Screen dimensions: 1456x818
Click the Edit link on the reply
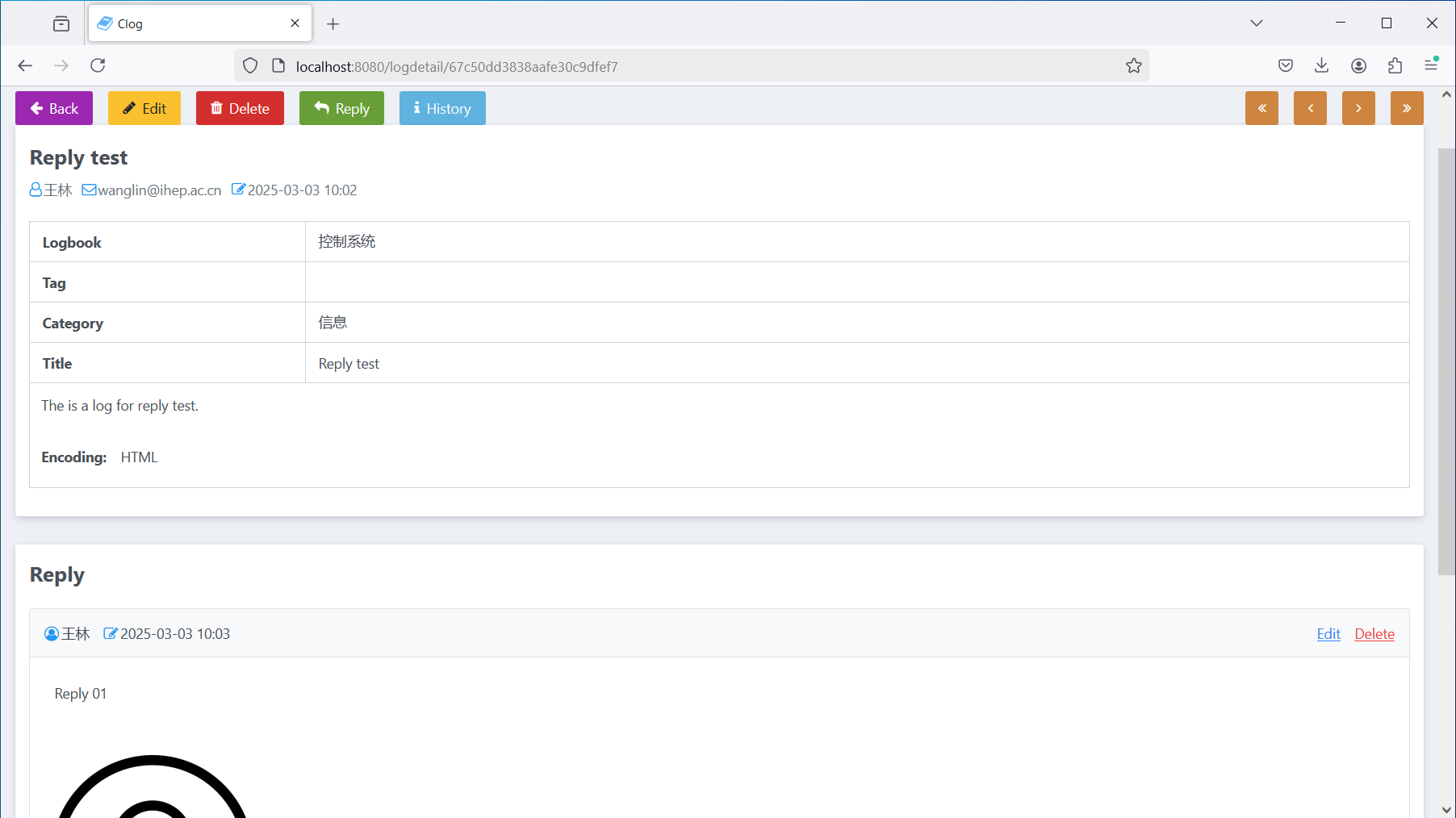point(1328,634)
